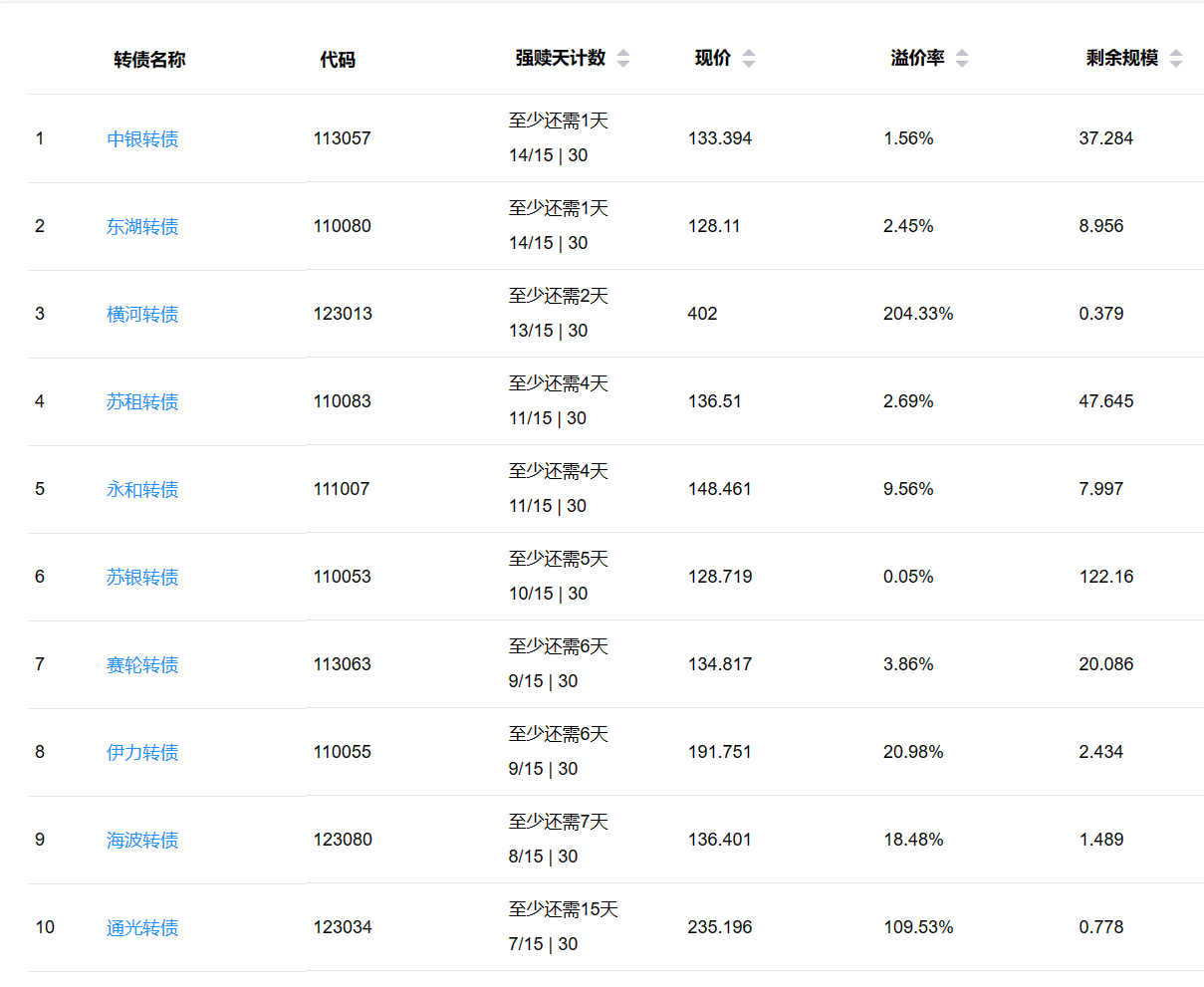Open the 中银转债 bond link
Screen dimensions: 1204x987
(x=142, y=139)
